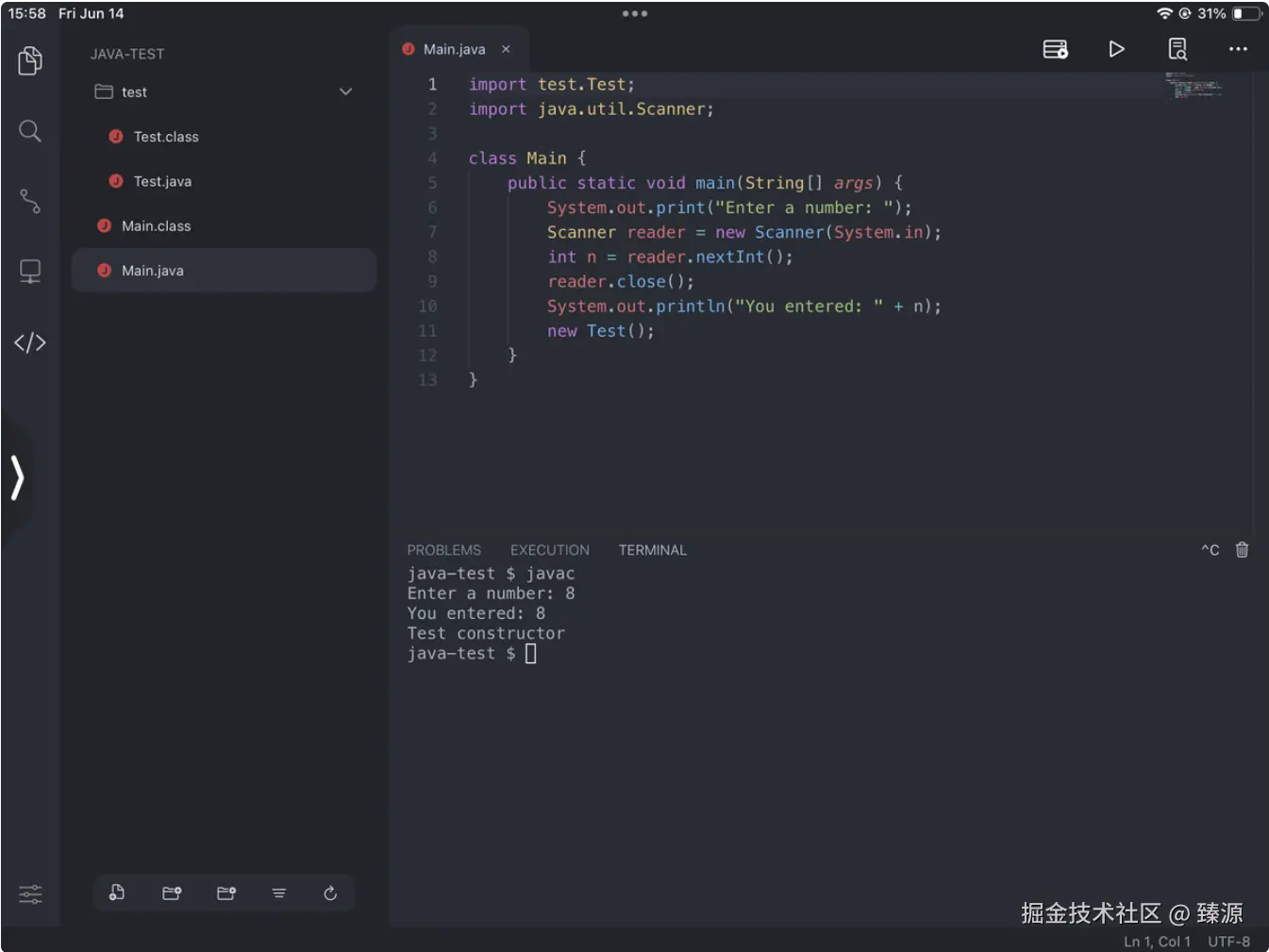This screenshot has height=952, width=1269.
Task: Select Main.java in file tree
Action: pyautogui.click(x=224, y=271)
